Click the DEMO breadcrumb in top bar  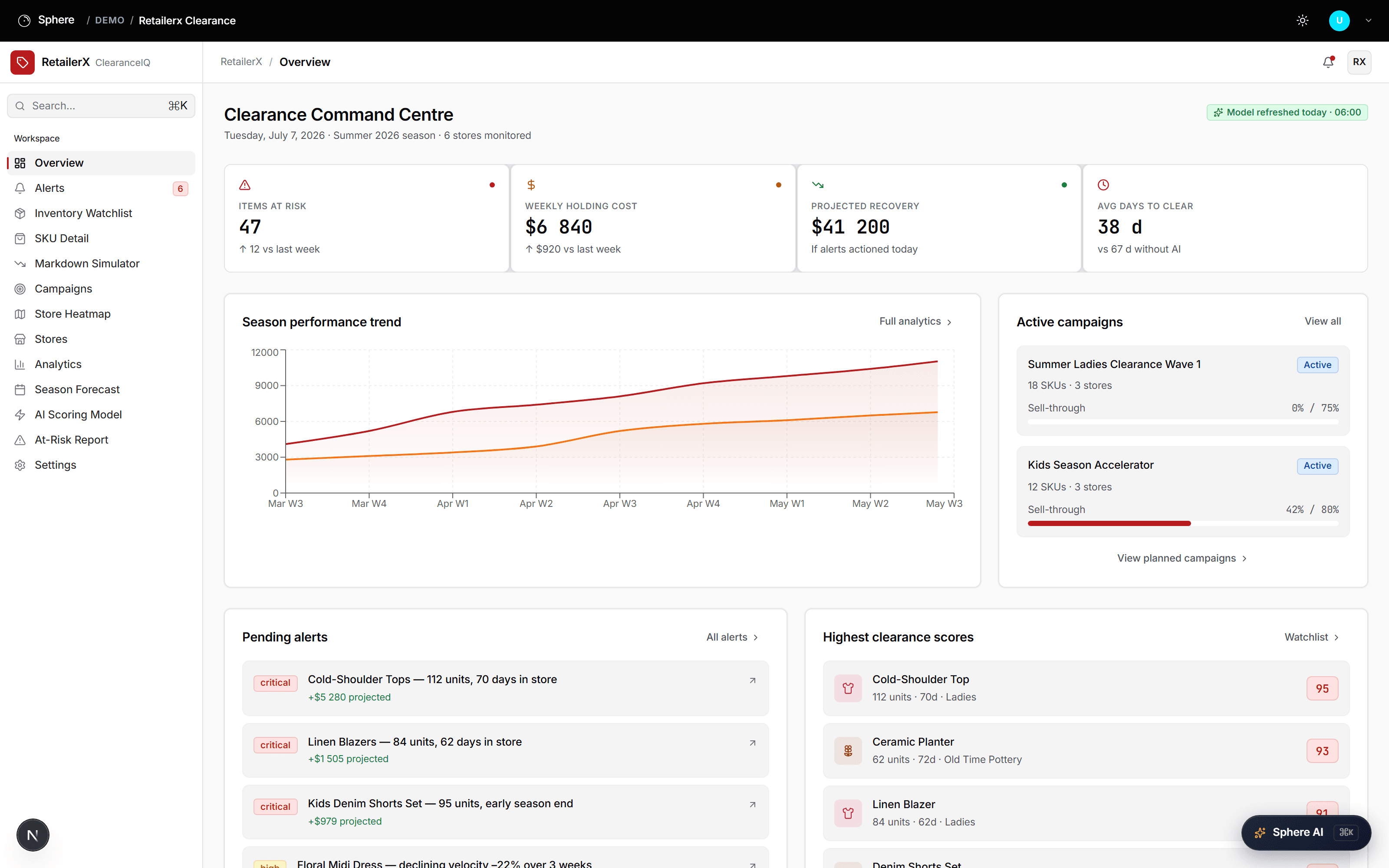click(x=110, y=21)
